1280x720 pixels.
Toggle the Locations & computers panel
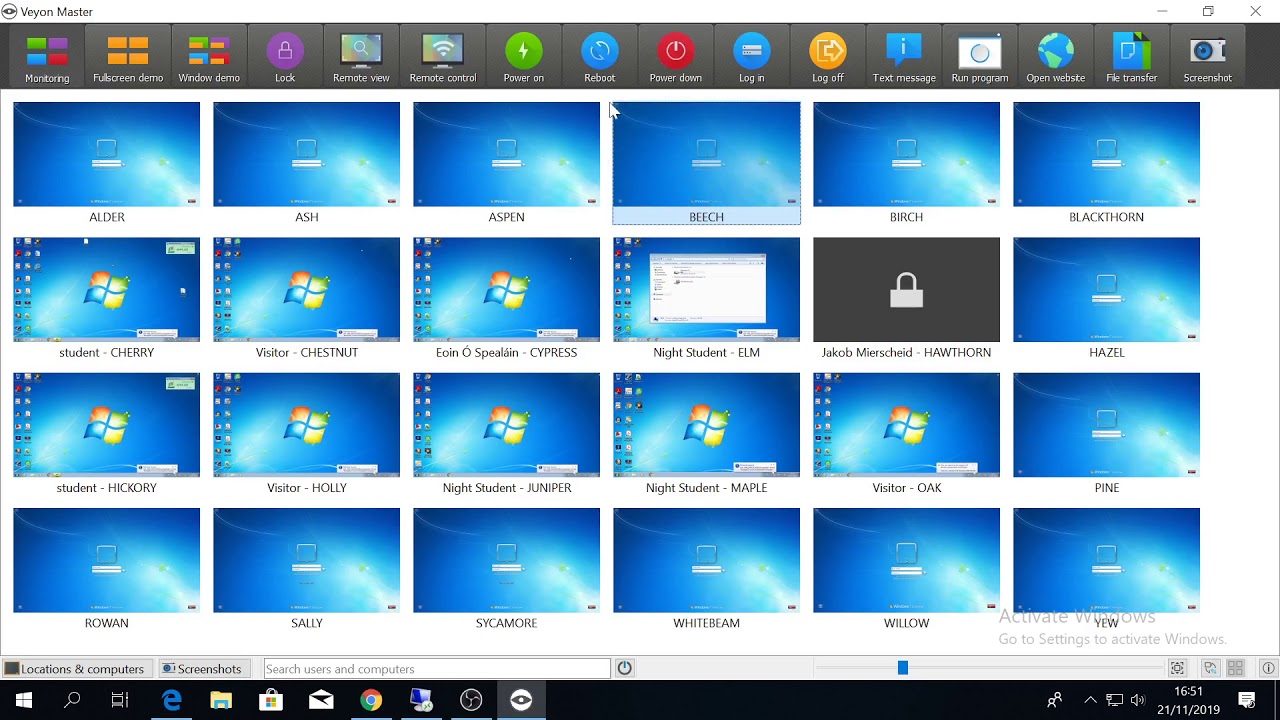click(x=76, y=669)
